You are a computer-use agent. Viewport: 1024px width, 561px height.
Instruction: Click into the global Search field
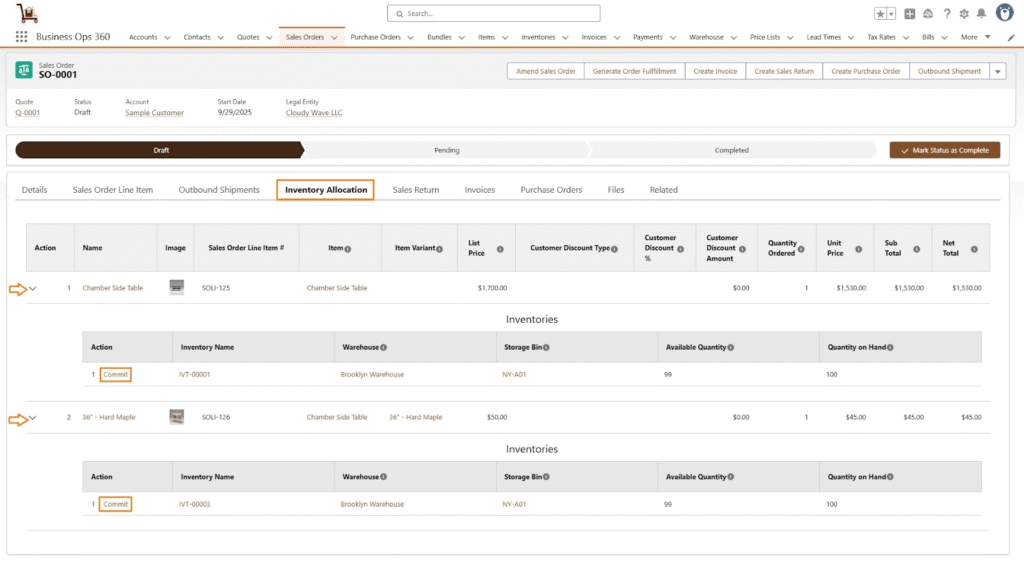(x=494, y=14)
